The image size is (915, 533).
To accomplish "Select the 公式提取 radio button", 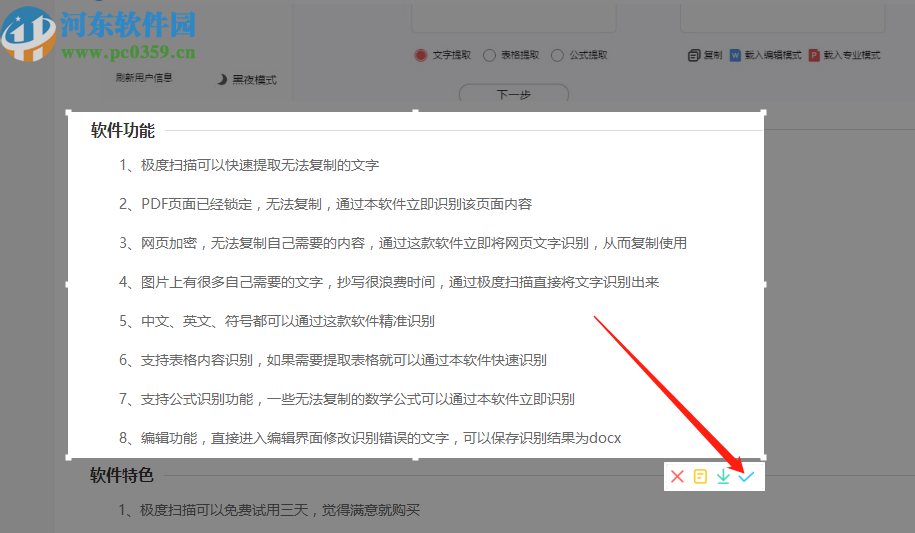I will pyautogui.click(x=557, y=55).
